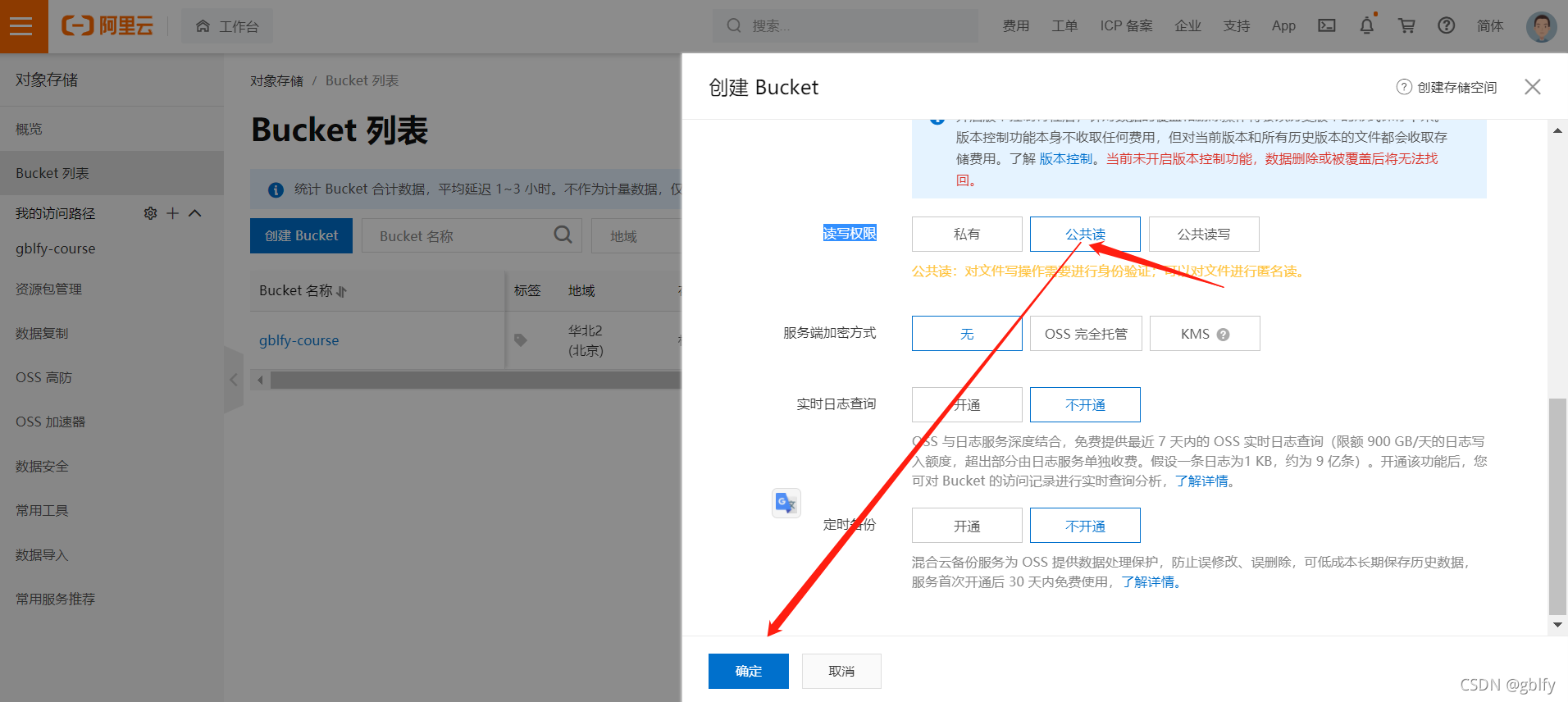Open the App menu

(x=1283, y=26)
